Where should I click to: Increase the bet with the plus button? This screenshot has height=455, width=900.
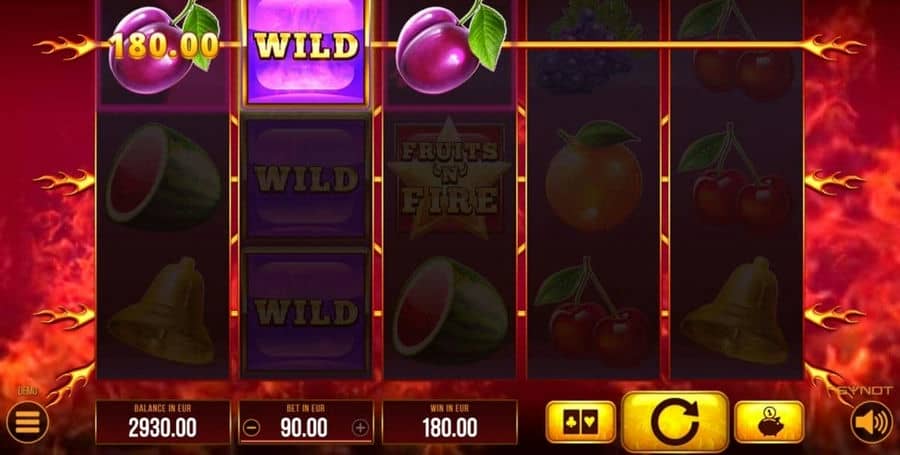(x=360, y=428)
